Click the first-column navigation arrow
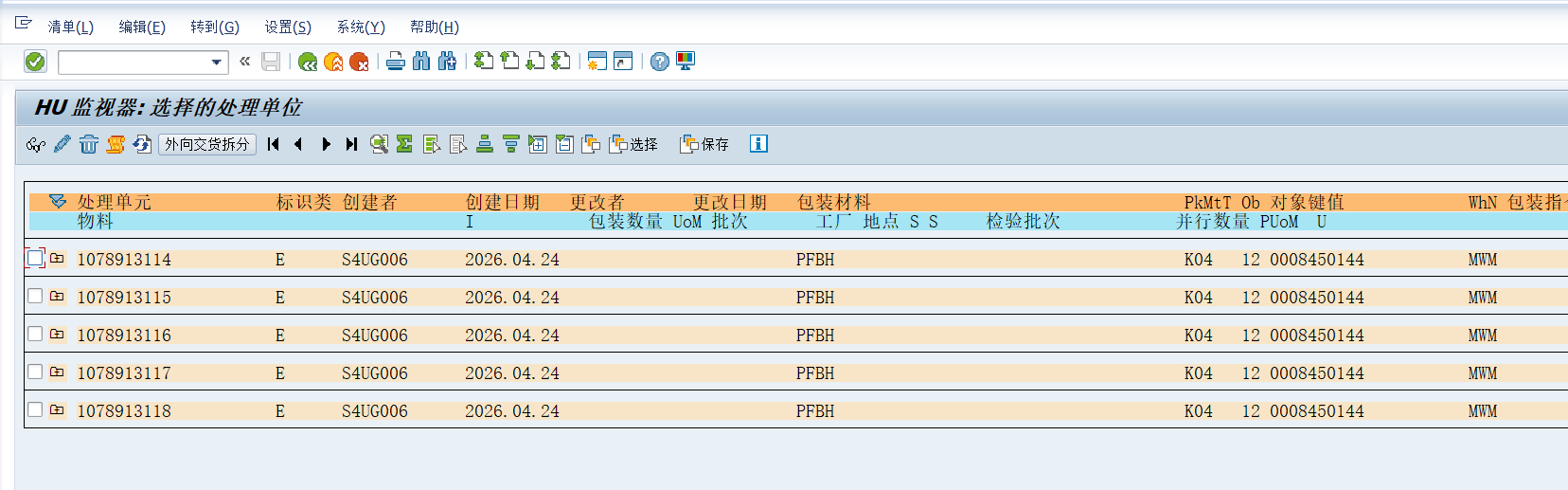1568x490 pixels. click(274, 144)
